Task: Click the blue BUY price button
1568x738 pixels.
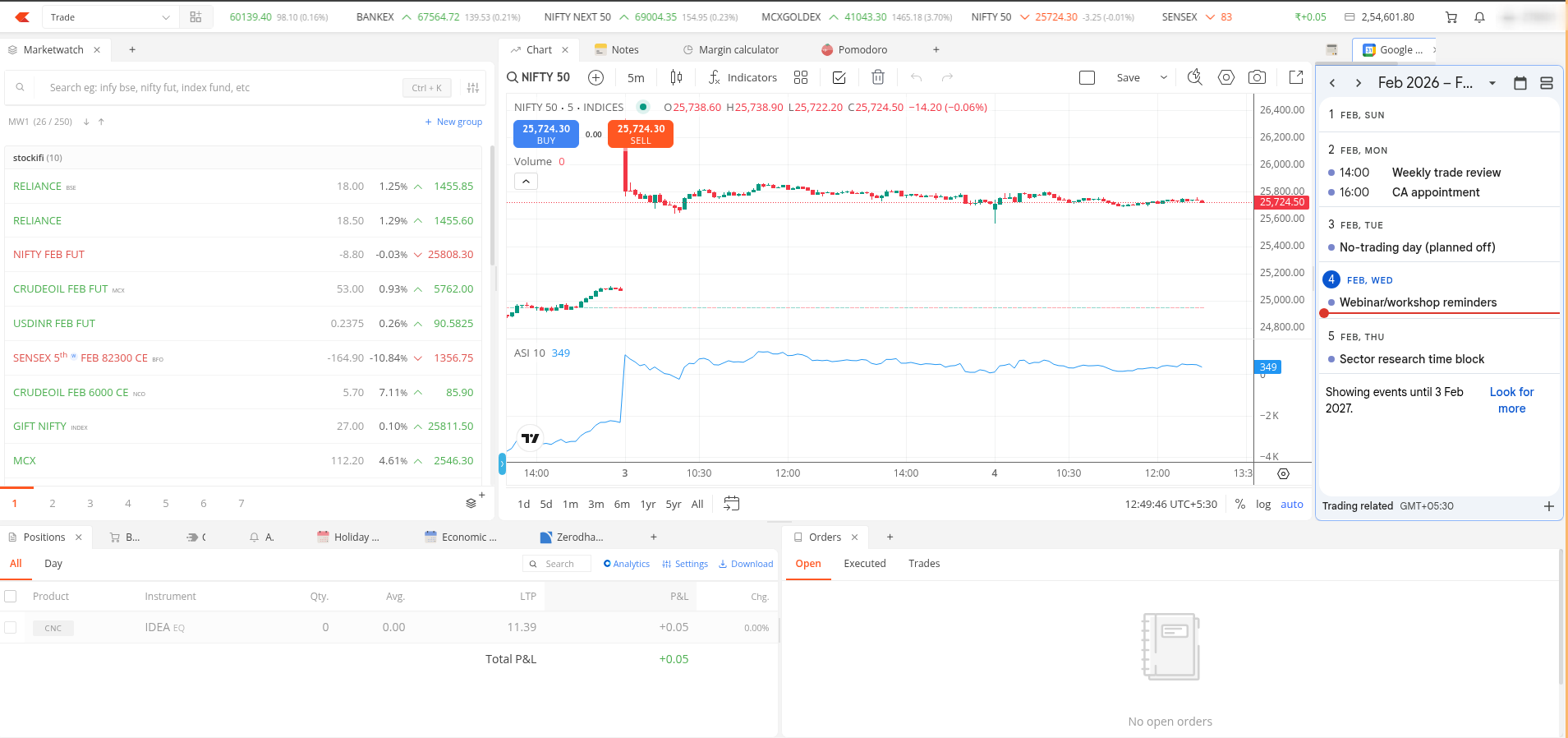Action: [x=546, y=134]
